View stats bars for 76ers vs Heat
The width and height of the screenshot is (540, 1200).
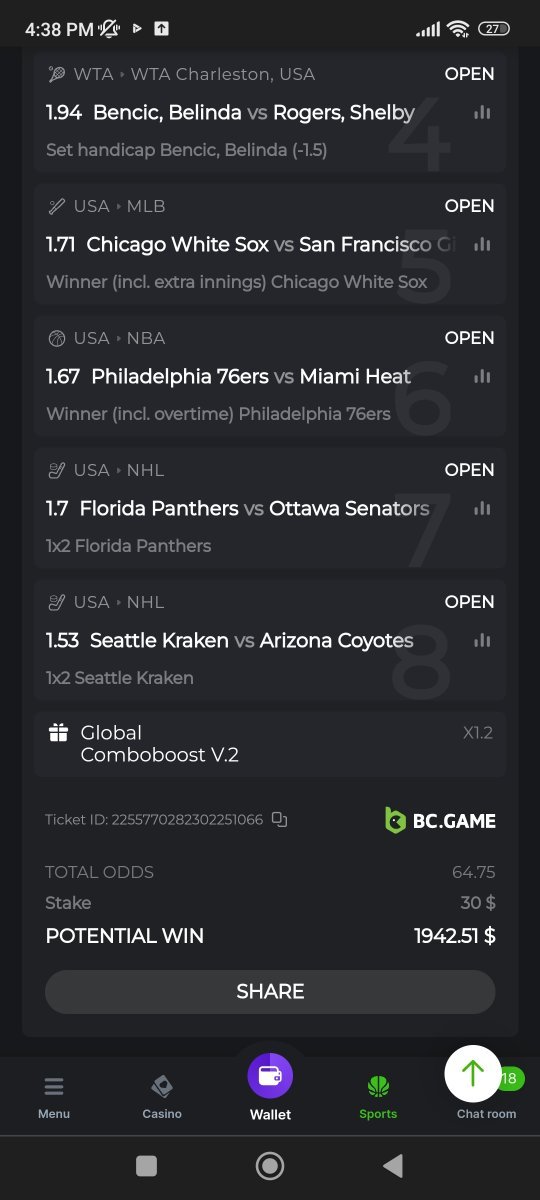pos(482,377)
